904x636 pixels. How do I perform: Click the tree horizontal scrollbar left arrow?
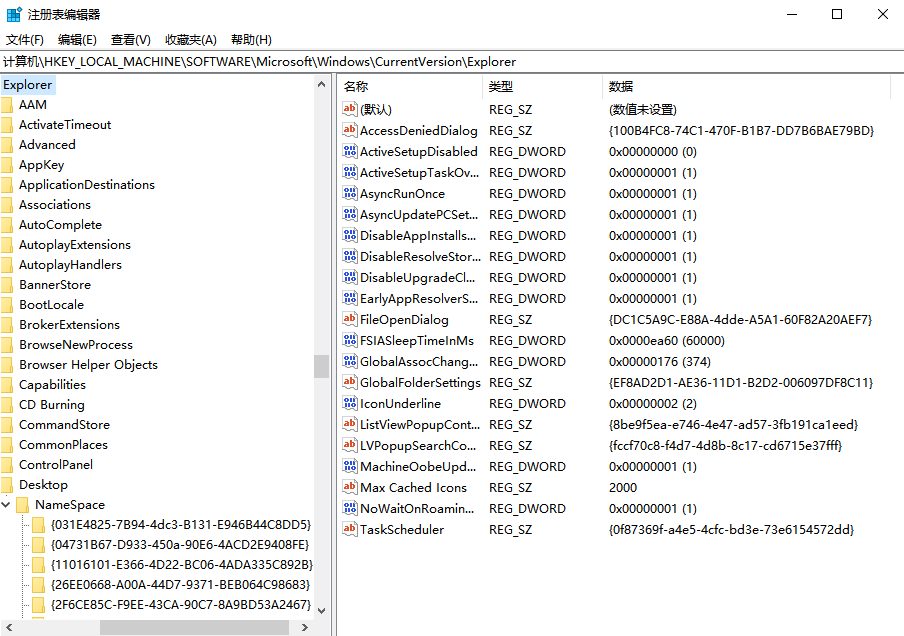(9, 627)
